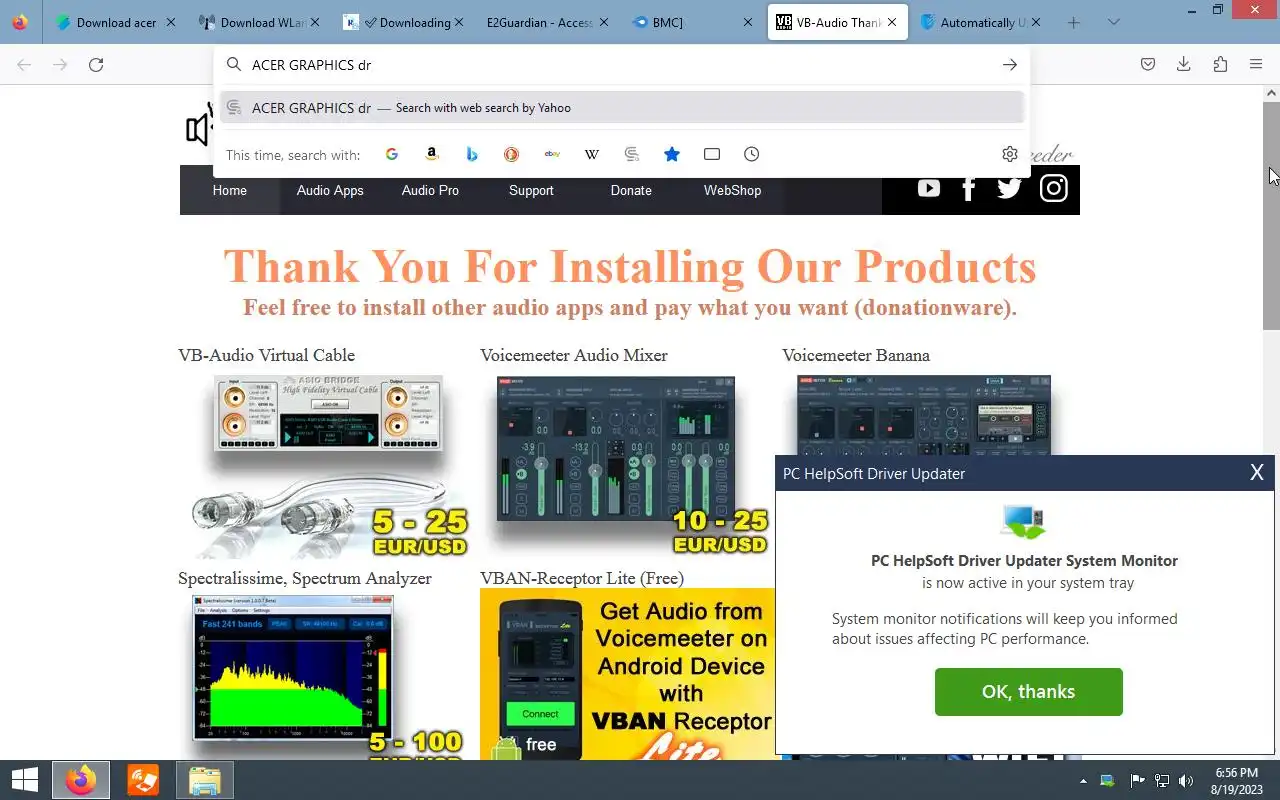Switch to the BMC tab

coord(692,22)
